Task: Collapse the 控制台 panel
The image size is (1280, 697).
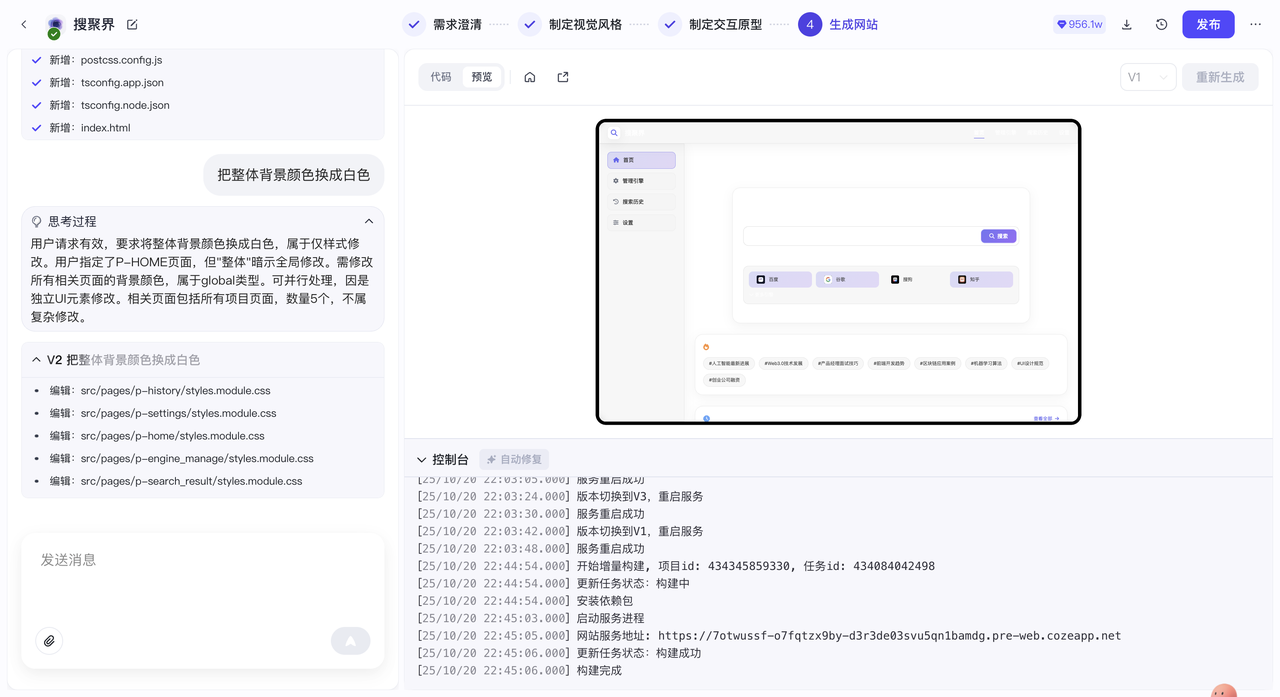Action: (x=422, y=460)
